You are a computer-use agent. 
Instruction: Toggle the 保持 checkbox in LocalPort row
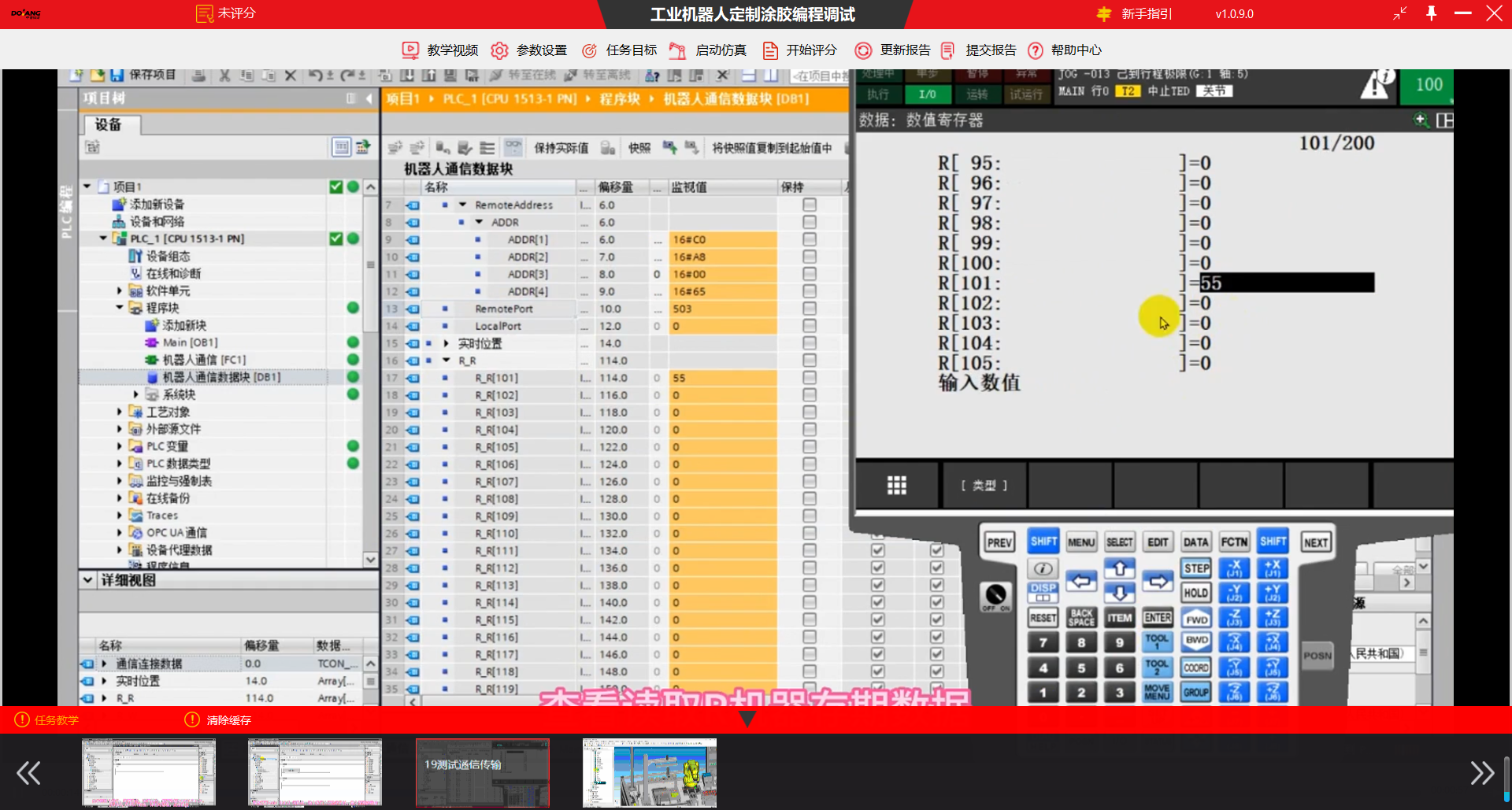coord(809,326)
